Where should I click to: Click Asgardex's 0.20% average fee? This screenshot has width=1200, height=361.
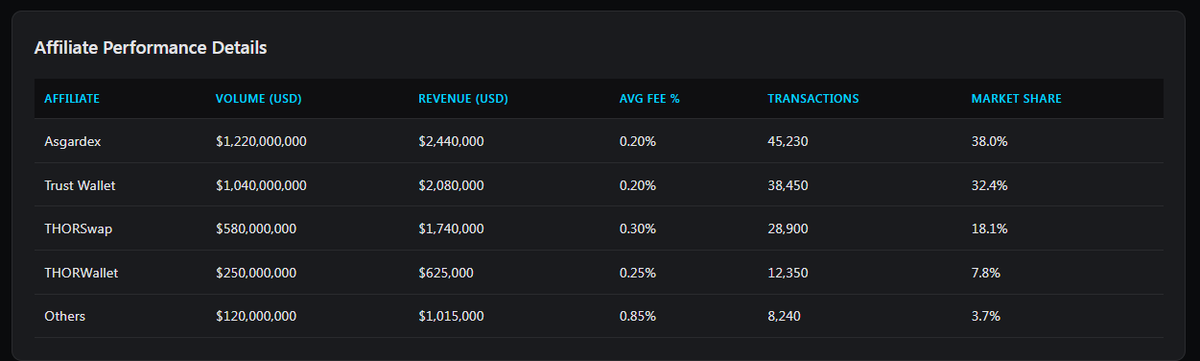(638, 142)
